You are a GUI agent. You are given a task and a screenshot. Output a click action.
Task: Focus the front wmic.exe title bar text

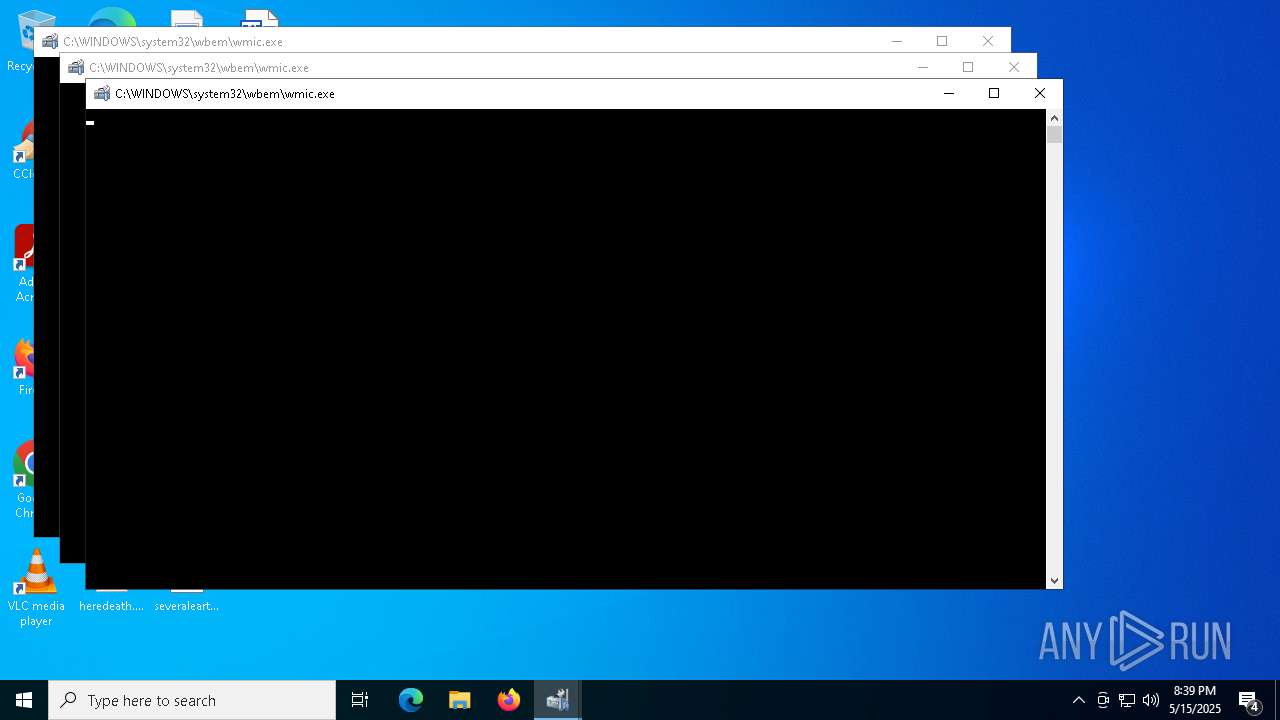[225, 94]
